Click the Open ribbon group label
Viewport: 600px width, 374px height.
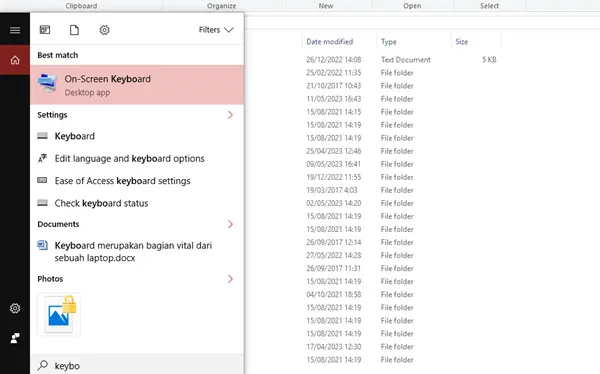click(412, 6)
